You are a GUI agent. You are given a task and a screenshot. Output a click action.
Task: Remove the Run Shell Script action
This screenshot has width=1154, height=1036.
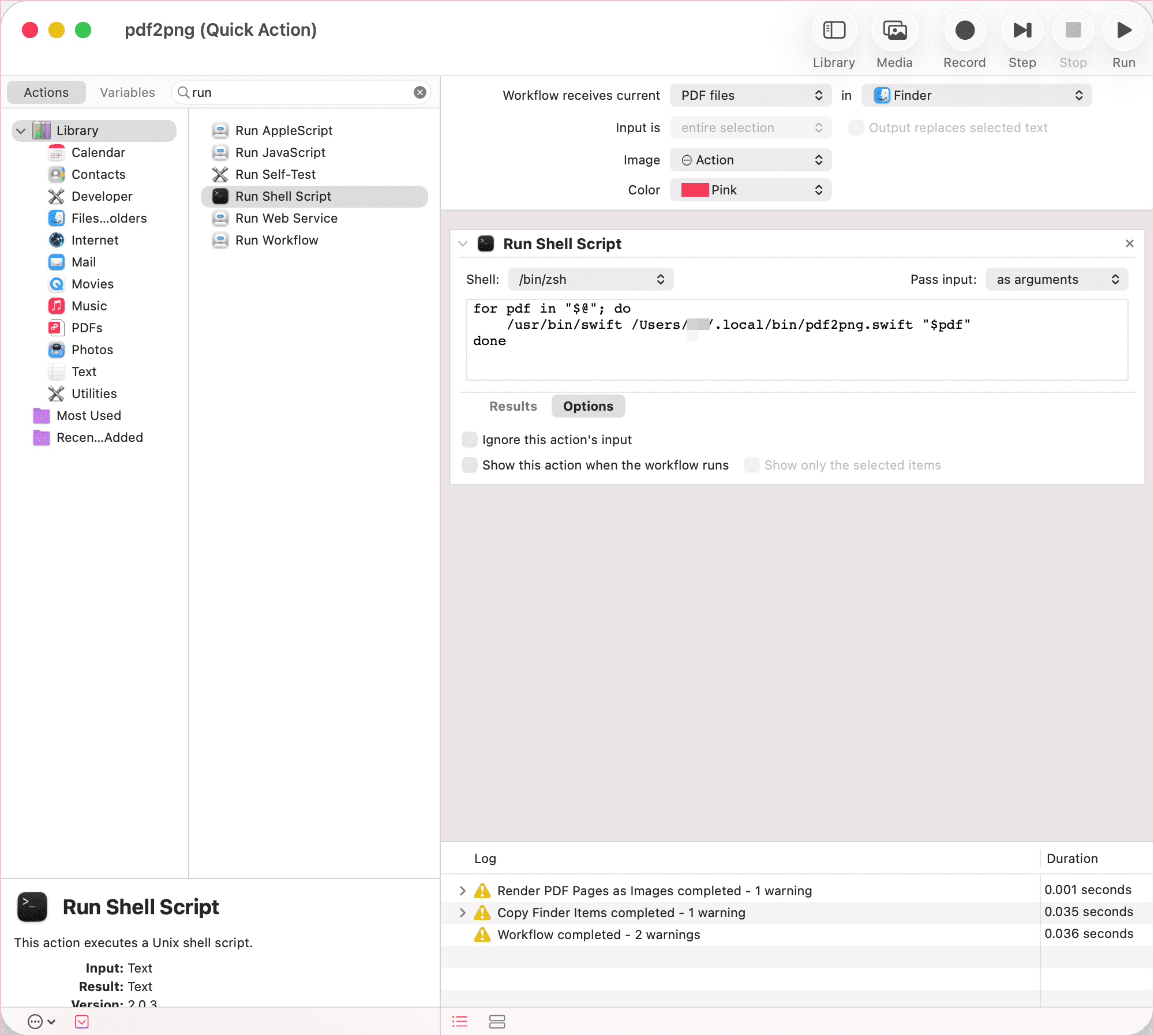[1130, 243]
